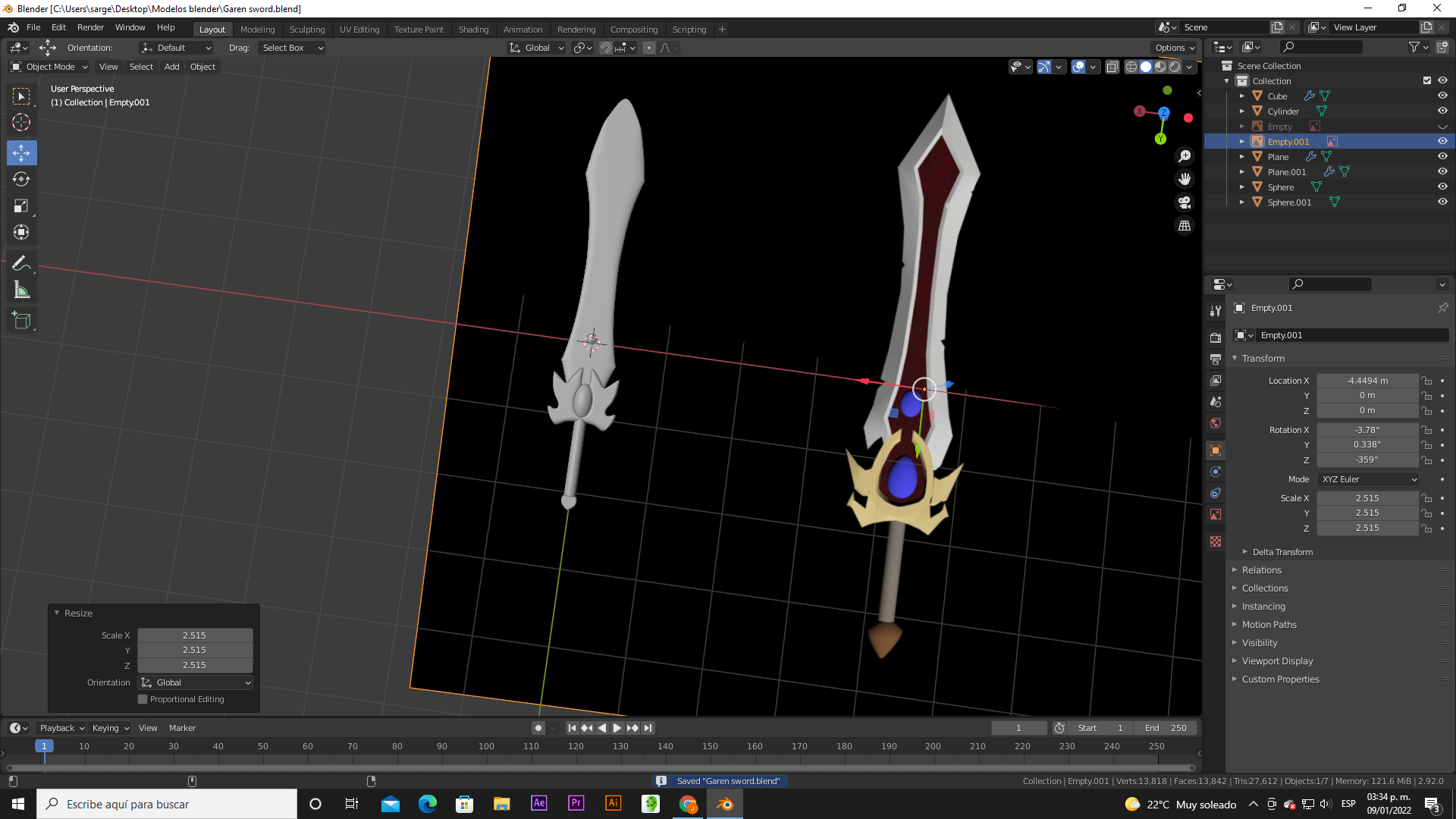Screen dimensions: 1456x819
Task: Select the Annotate tool
Action: coord(21,263)
